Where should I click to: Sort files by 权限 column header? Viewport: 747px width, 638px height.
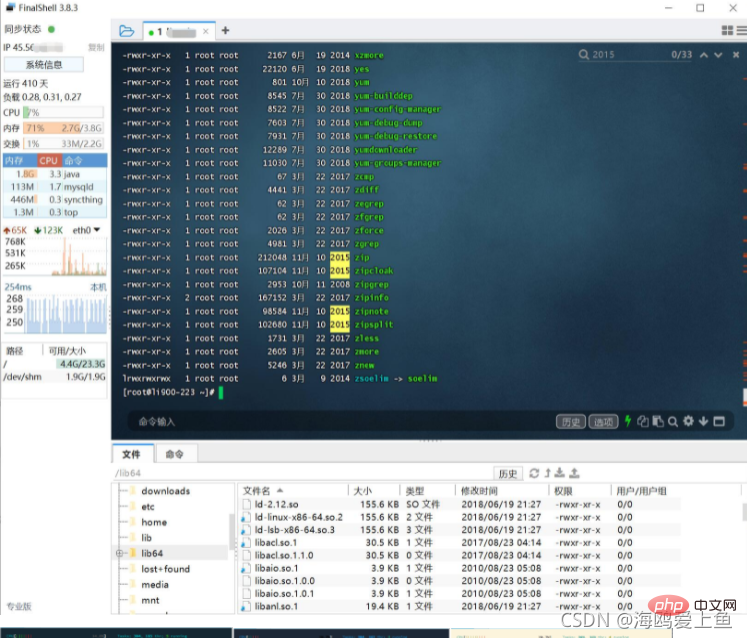(x=580, y=491)
